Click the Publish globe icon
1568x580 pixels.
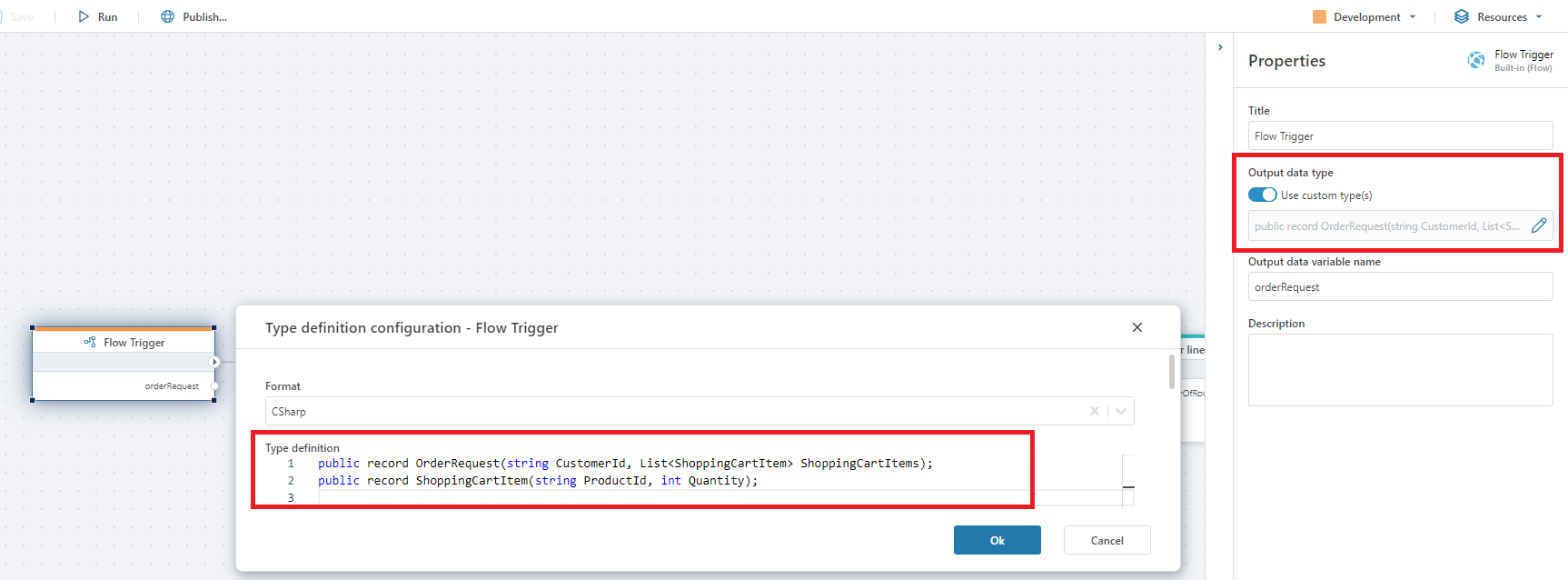(x=167, y=16)
